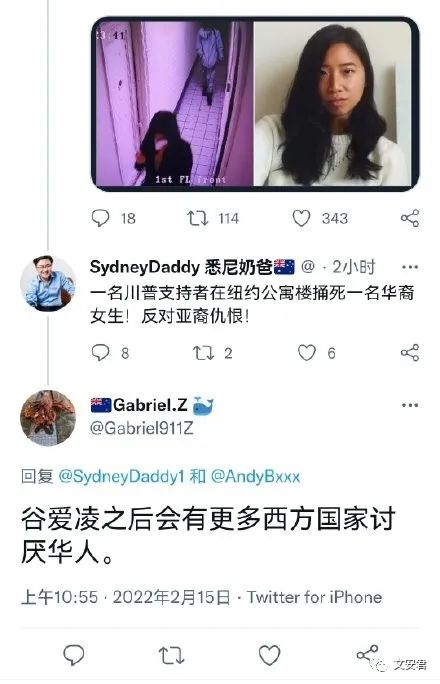Open Gabriel.Z's leaf avatar
Screen dimensions: 440x684
click(x=48, y=418)
